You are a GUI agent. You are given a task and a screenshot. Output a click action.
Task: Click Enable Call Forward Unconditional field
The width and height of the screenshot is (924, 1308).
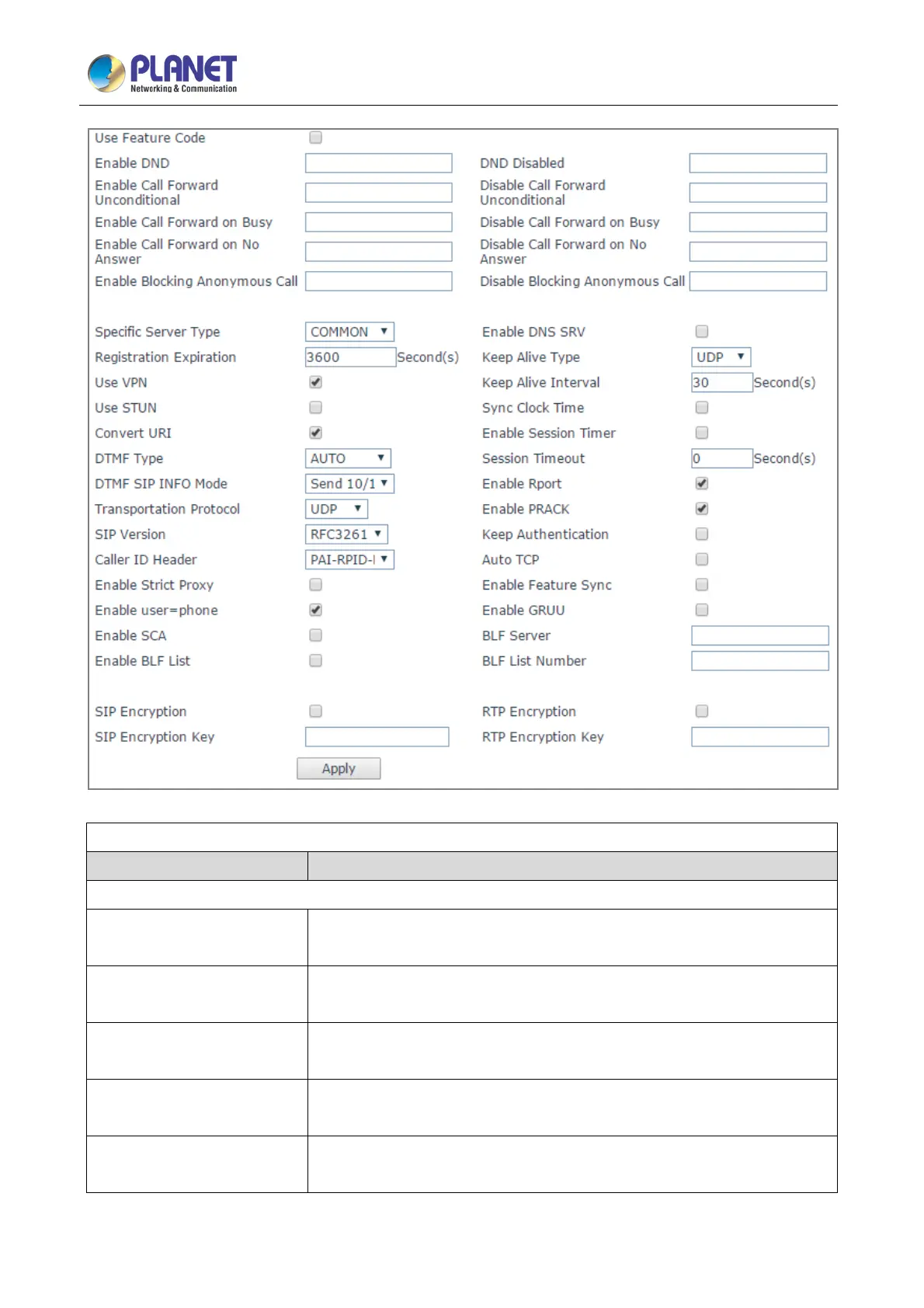[378, 193]
